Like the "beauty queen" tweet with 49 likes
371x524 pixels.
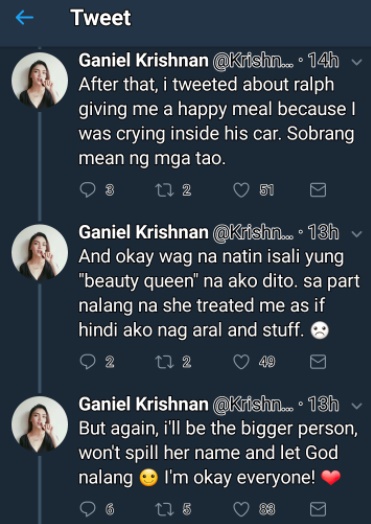pos(241,362)
